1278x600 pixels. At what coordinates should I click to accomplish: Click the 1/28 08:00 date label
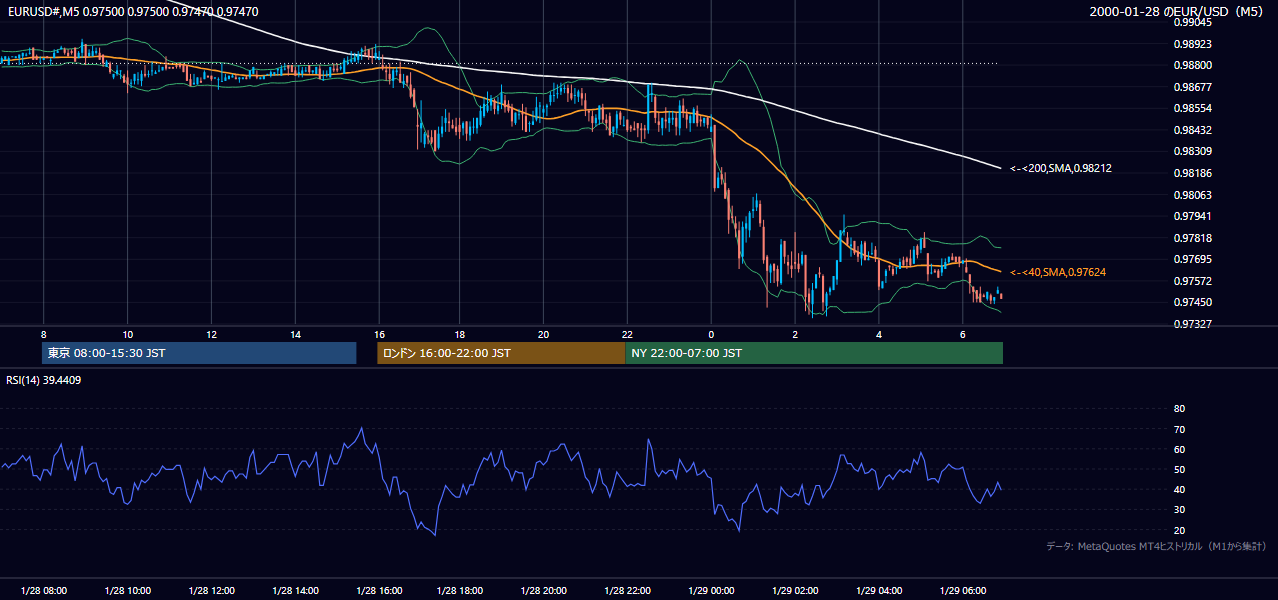coord(44,591)
